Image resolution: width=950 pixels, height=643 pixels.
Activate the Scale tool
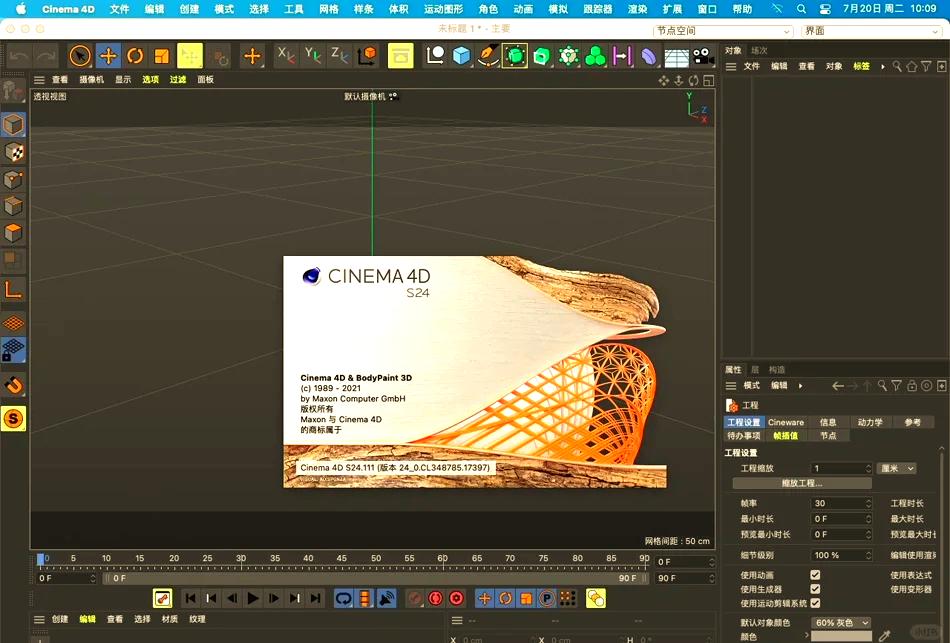pyautogui.click(x=162, y=56)
